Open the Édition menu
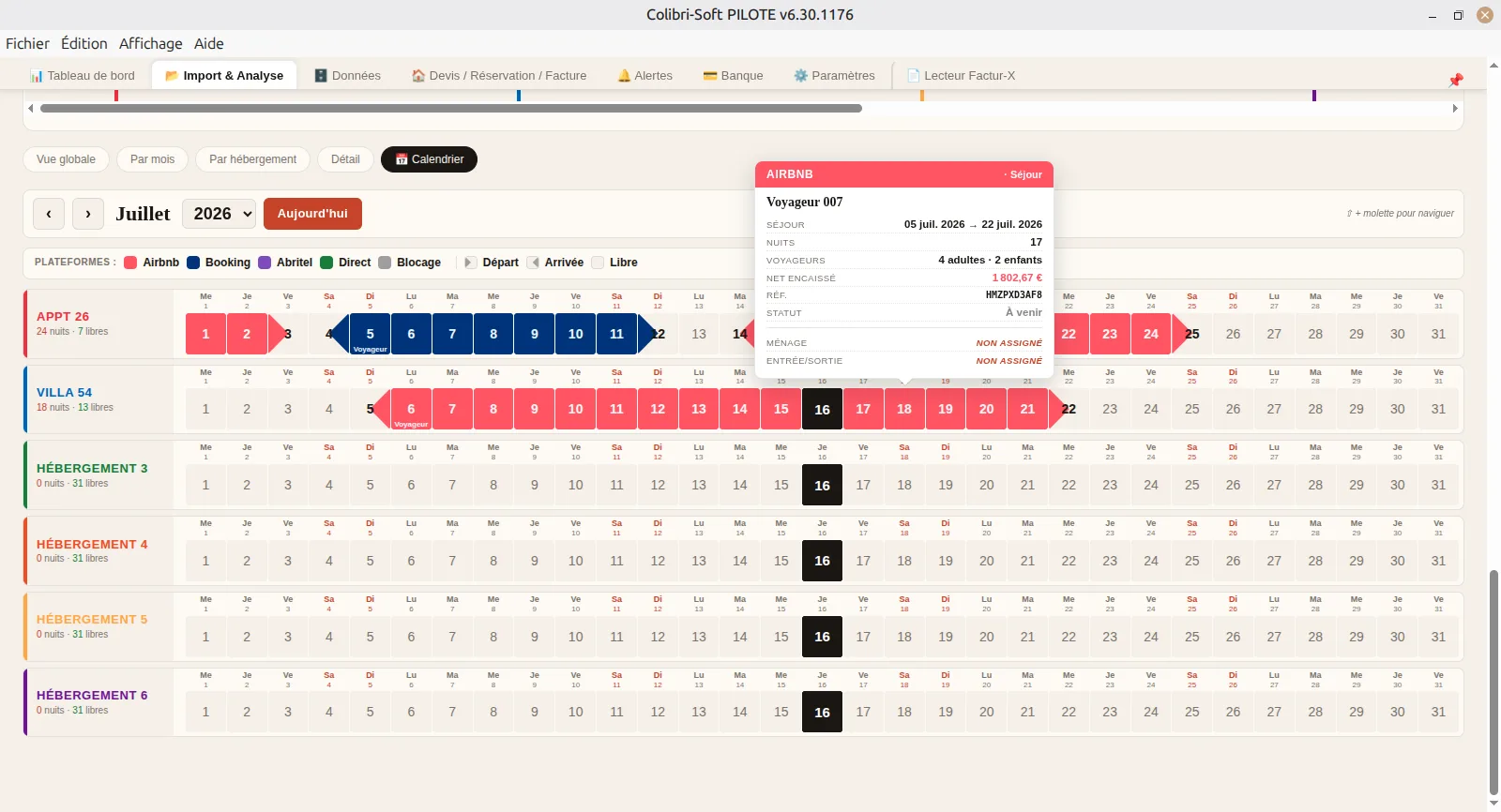Screen dimensions: 1501x812 [x=84, y=43]
